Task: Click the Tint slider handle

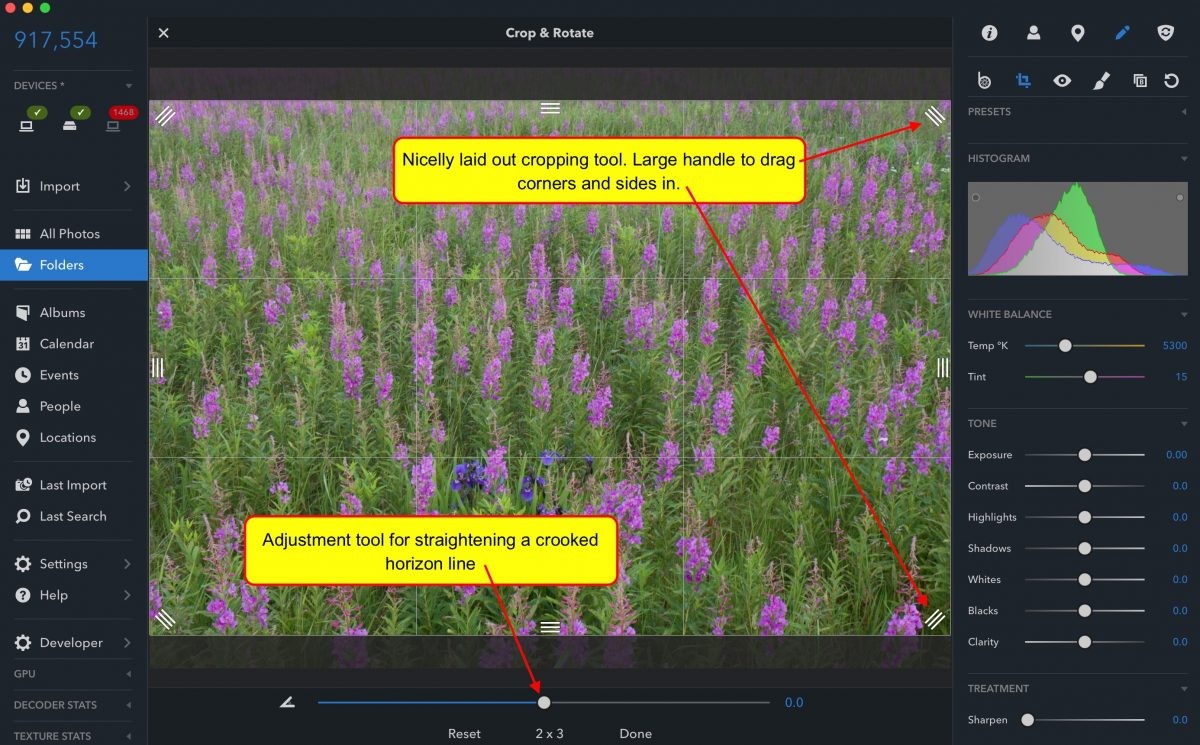Action: [x=1090, y=377]
